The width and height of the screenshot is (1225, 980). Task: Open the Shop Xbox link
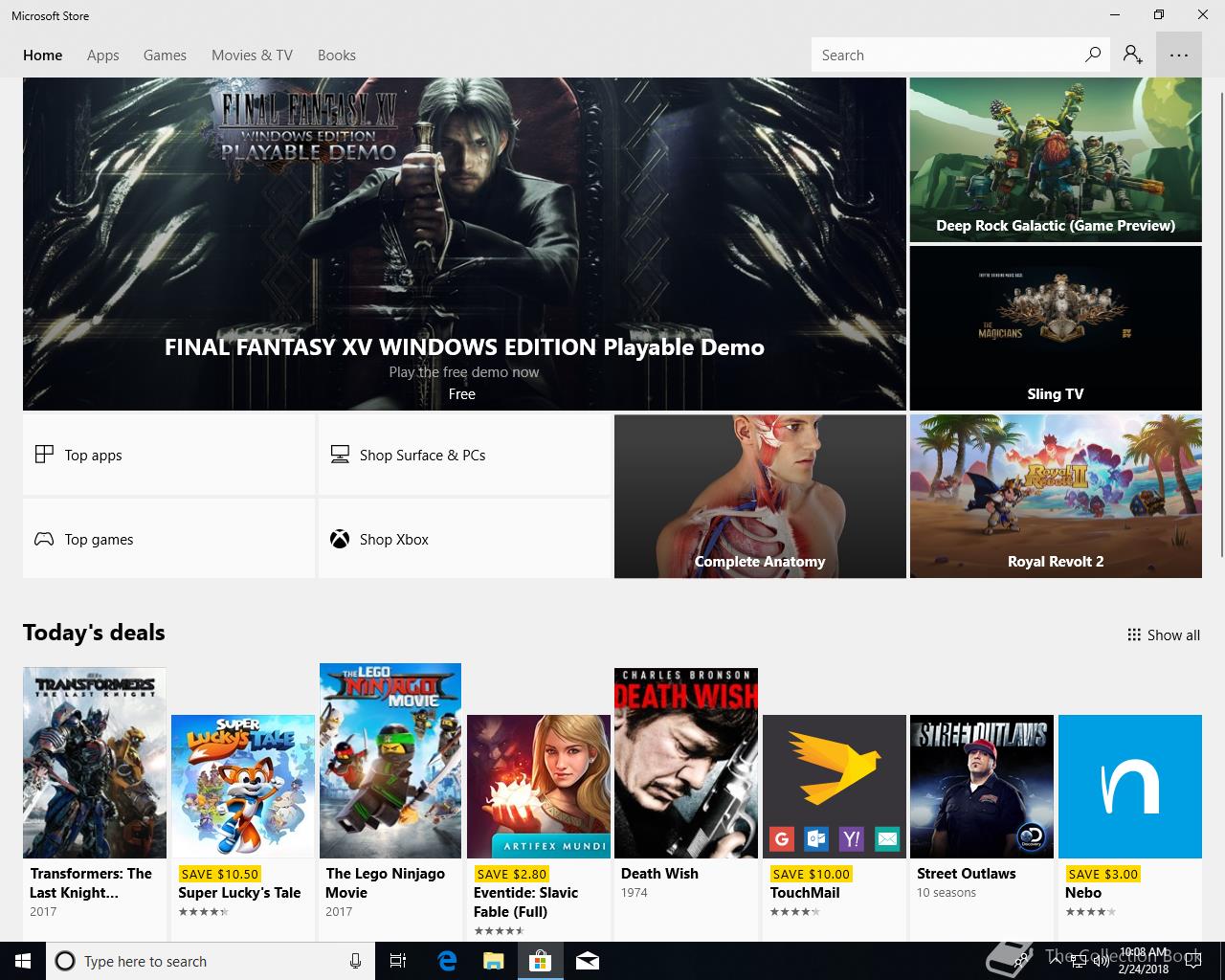coord(464,539)
